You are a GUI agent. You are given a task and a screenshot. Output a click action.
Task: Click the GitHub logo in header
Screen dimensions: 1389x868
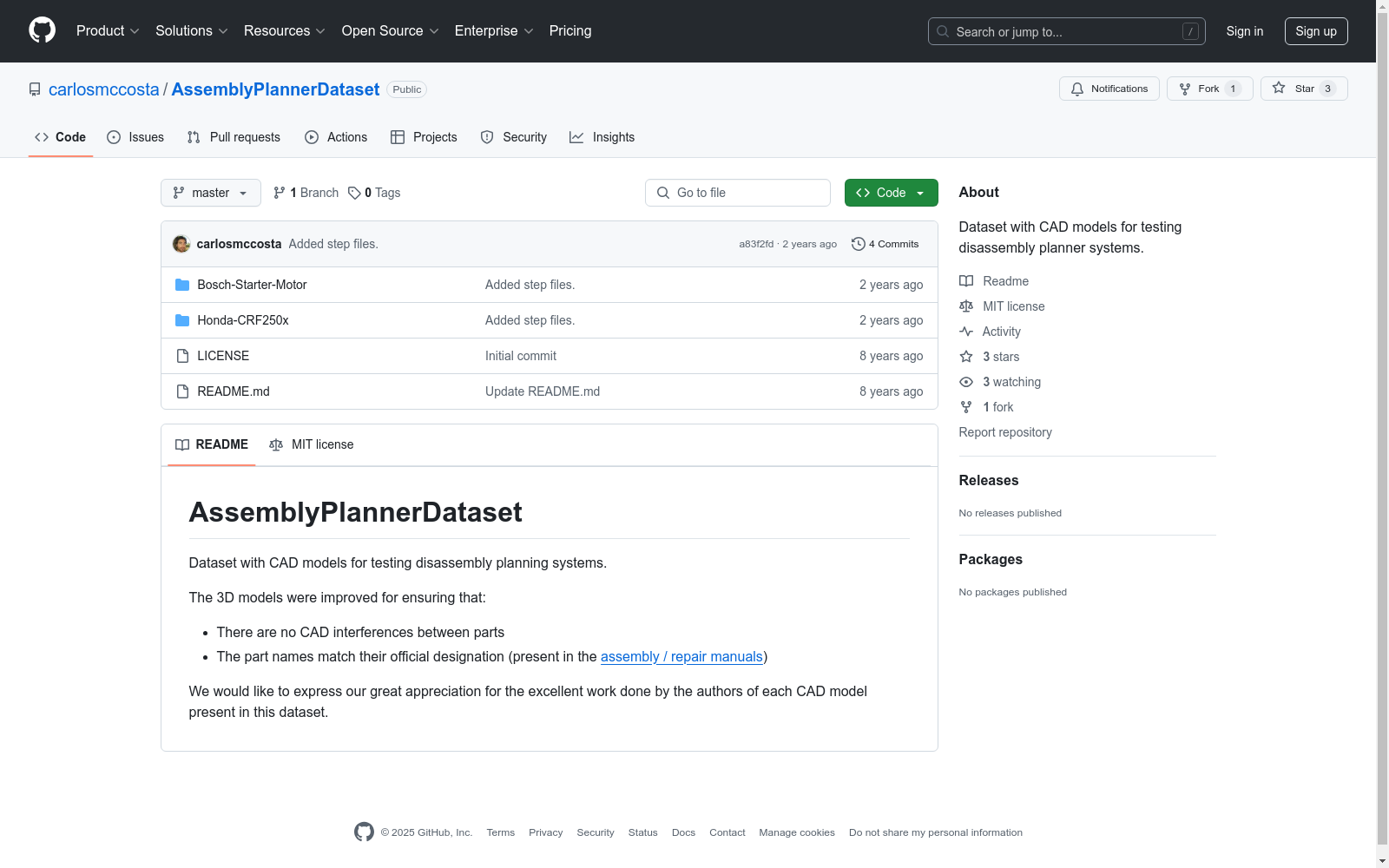tap(42, 30)
